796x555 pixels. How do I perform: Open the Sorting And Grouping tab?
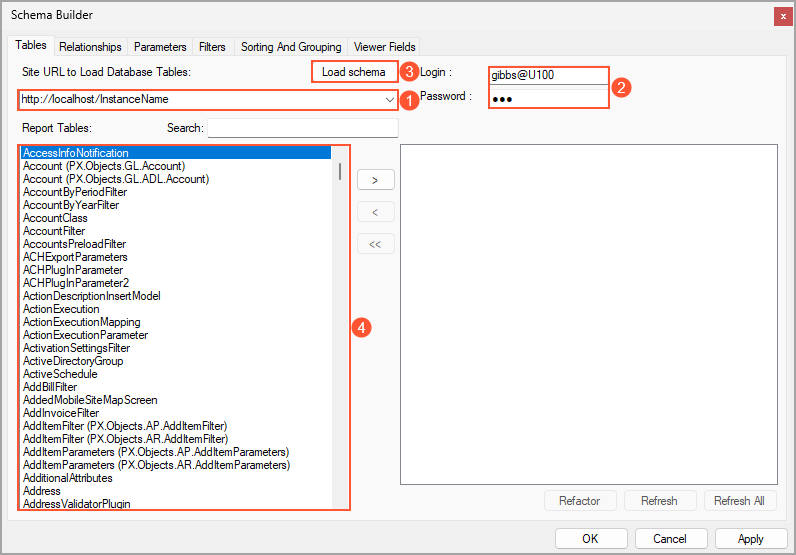pos(291,47)
